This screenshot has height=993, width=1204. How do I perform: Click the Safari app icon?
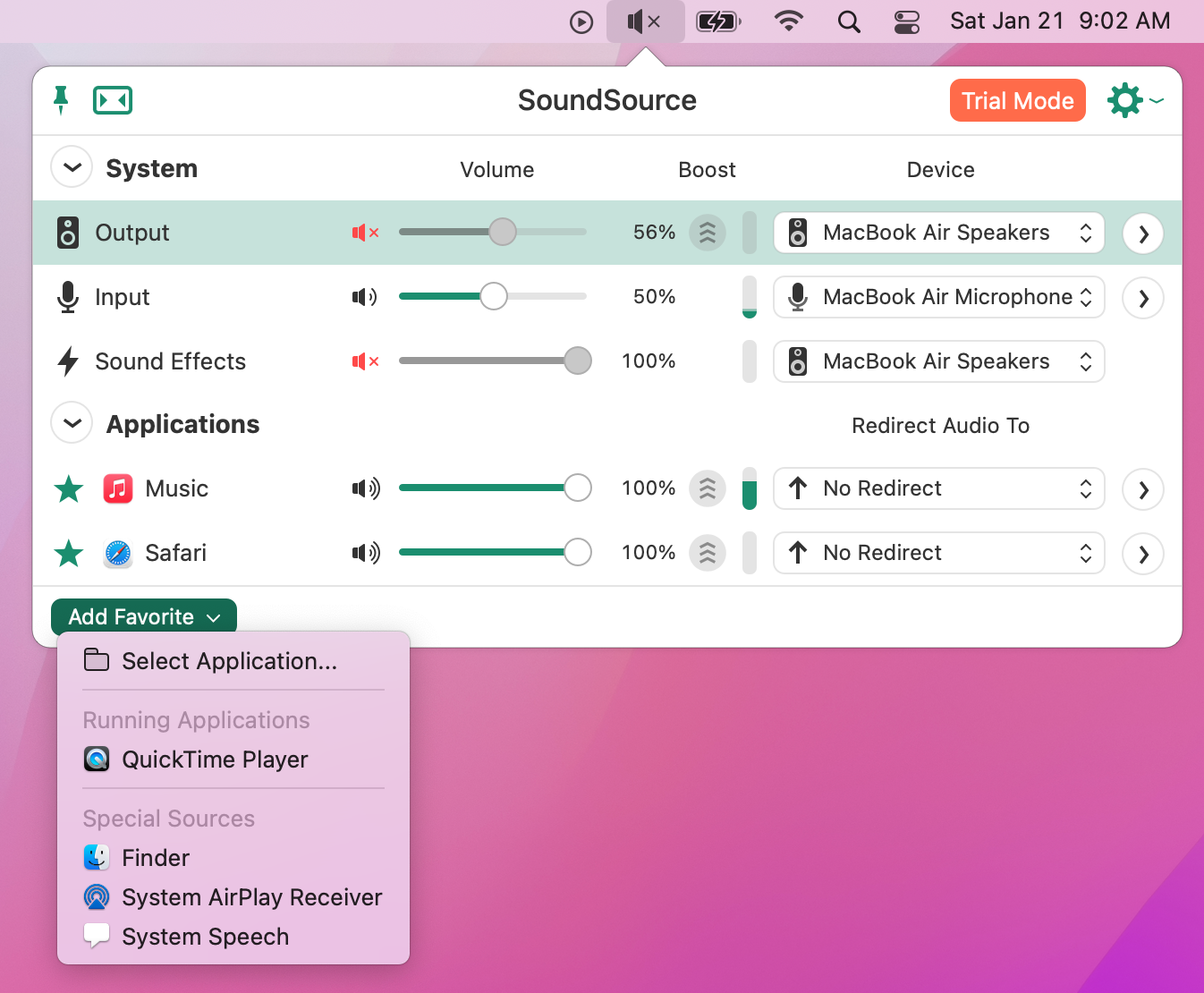click(x=118, y=553)
